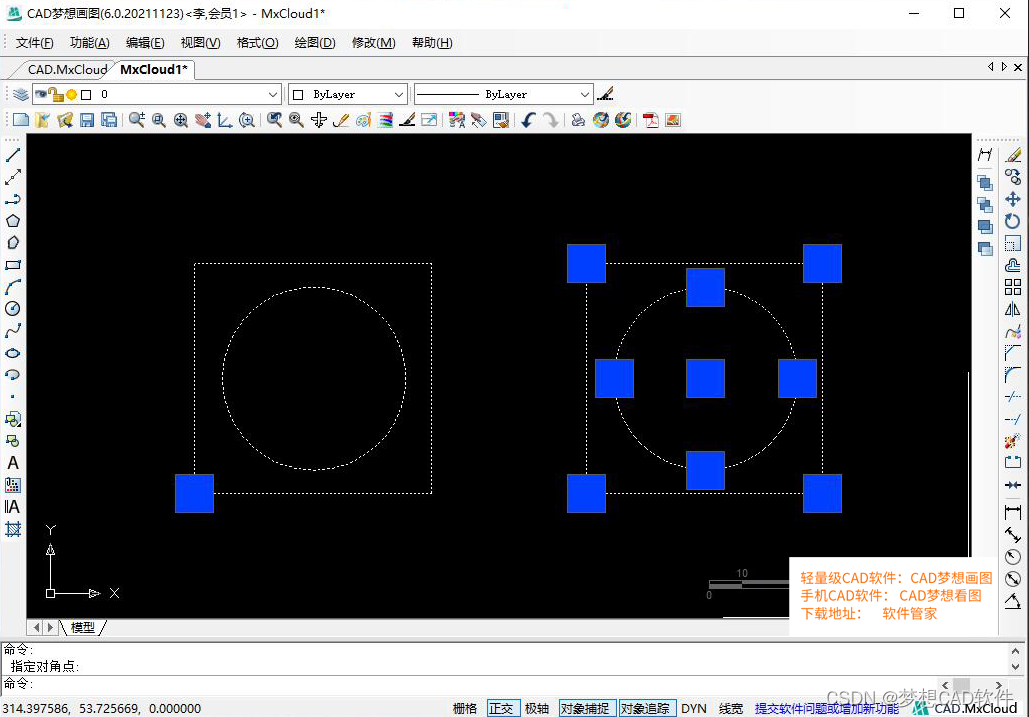Click the Open file icon
Viewport: 1029px width, 717px height.
43,120
